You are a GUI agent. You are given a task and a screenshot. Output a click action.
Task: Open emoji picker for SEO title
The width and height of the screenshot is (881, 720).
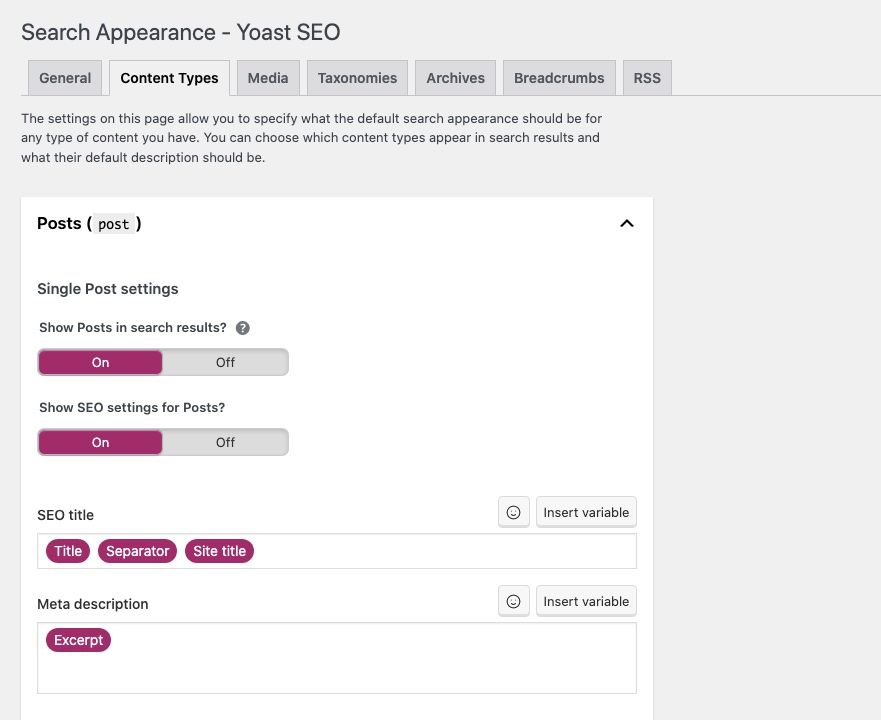(x=513, y=512)
